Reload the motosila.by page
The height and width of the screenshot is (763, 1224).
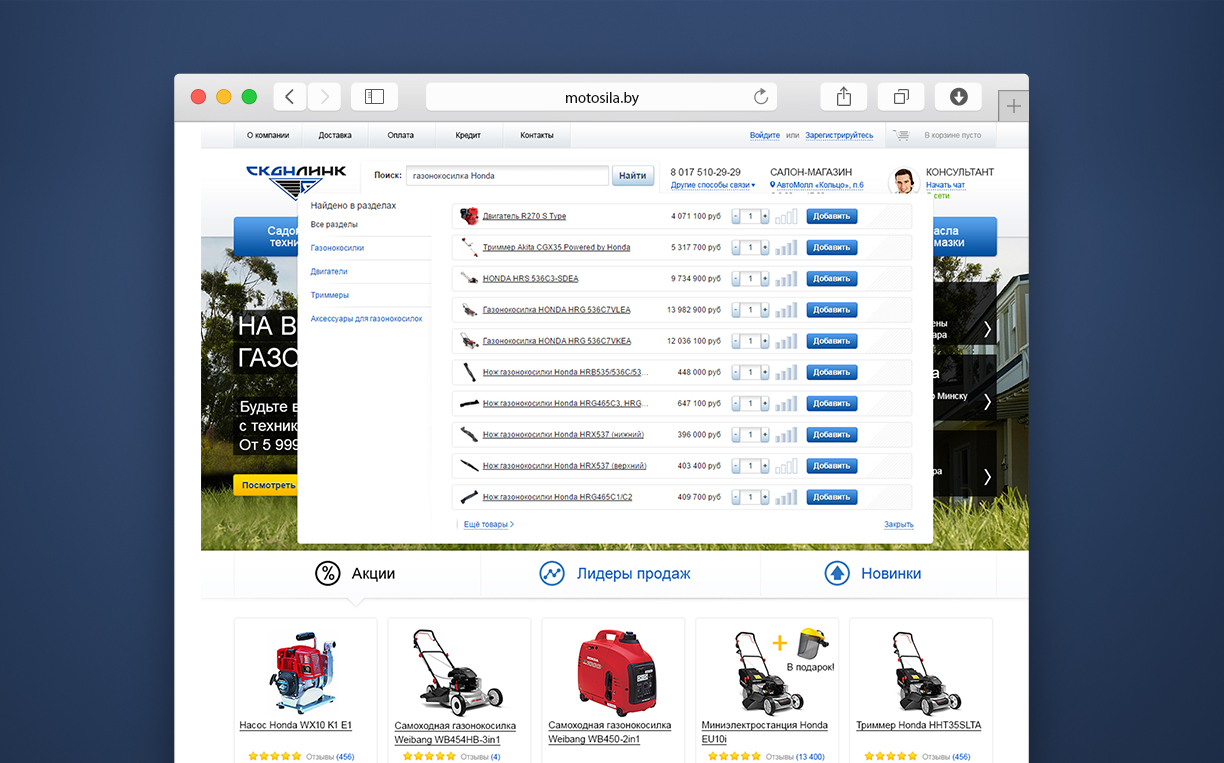[x=761, y=97]
